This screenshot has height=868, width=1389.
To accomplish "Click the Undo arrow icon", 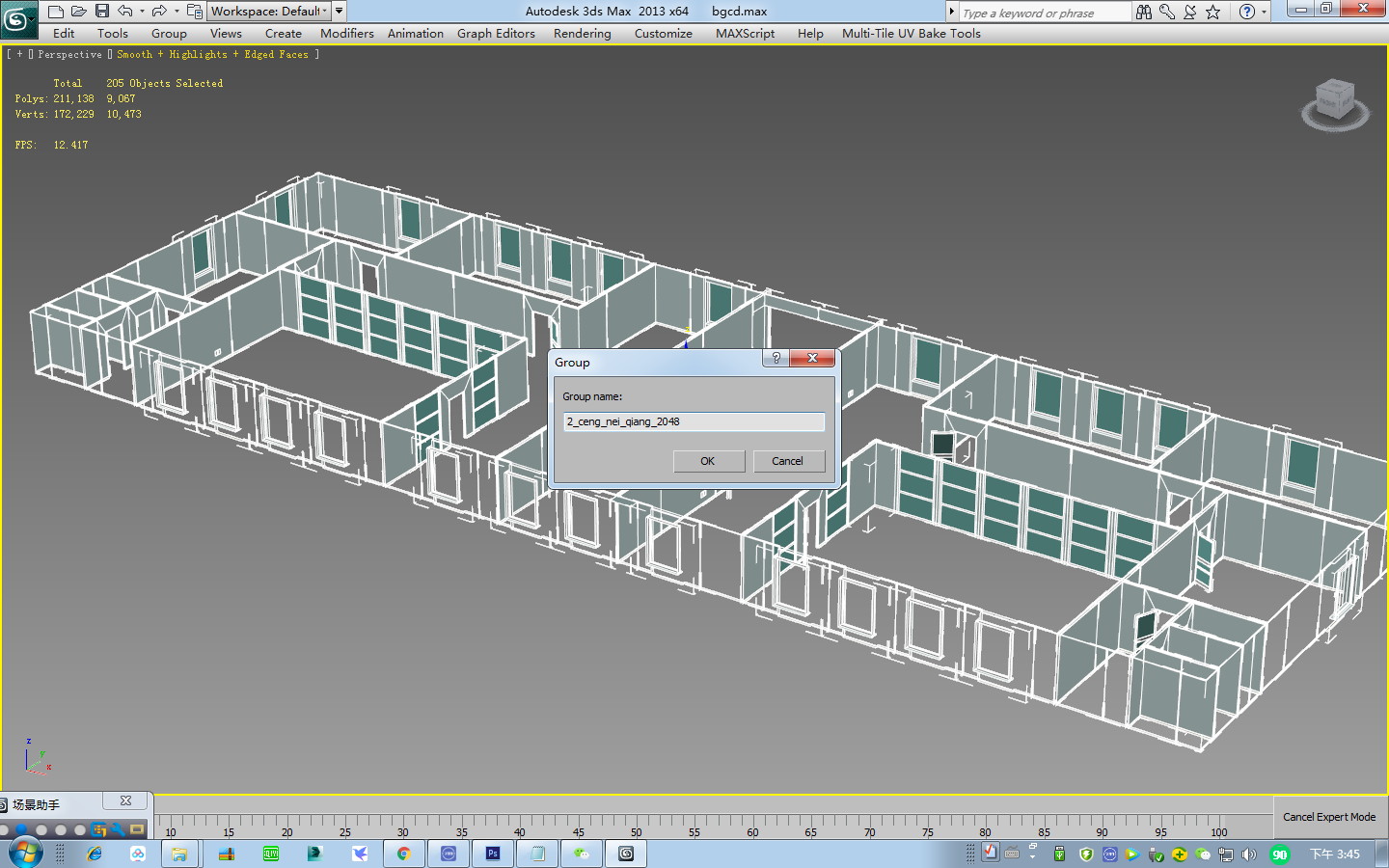I will click(125, 12).
